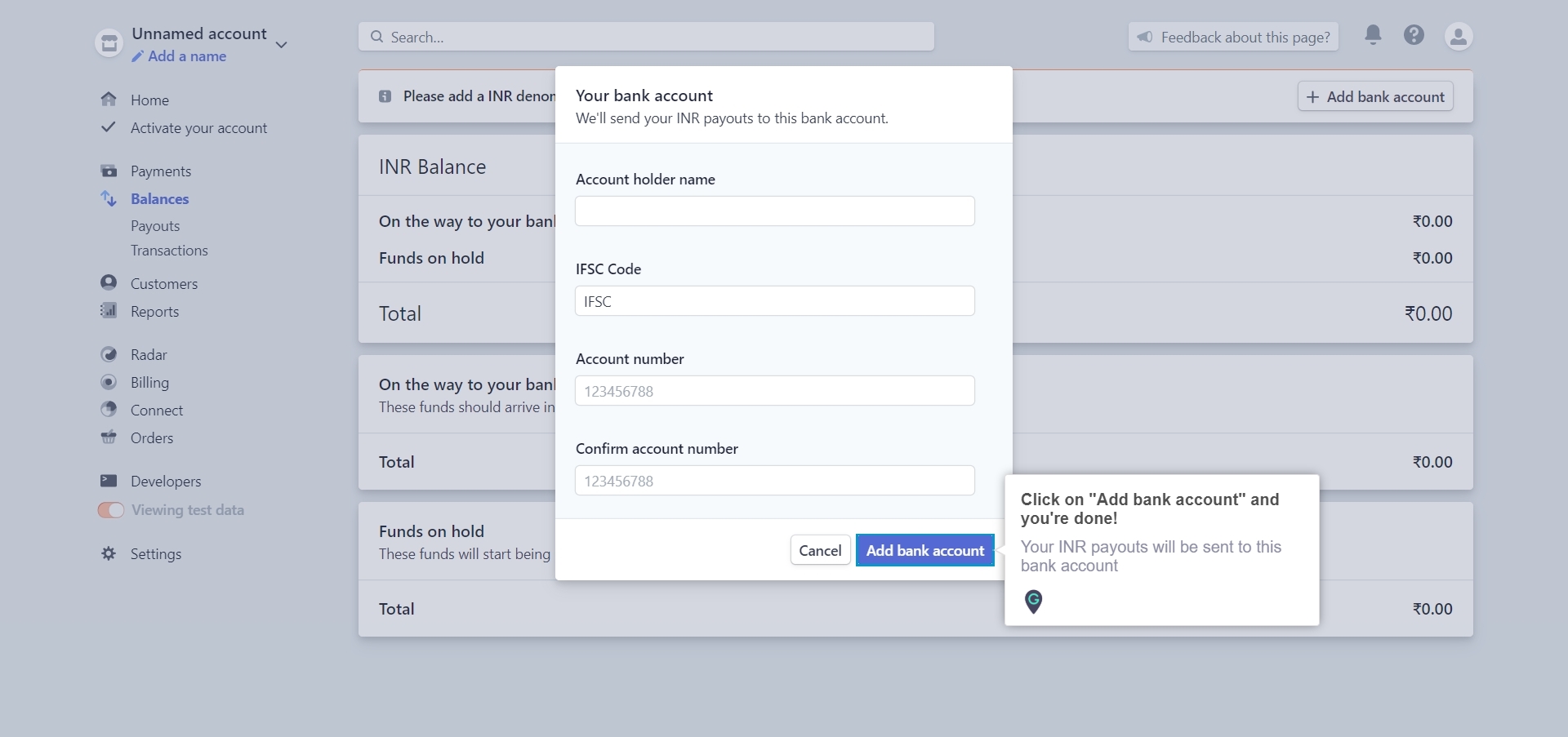1568x737 pixels.
Task: Disable the Viewing test data toggle
Action: [x=111, y=510]
